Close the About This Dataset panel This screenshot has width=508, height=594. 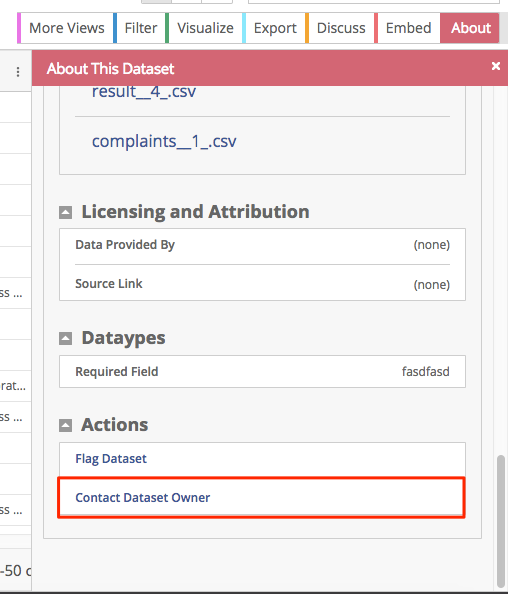(x=495, y=66)
